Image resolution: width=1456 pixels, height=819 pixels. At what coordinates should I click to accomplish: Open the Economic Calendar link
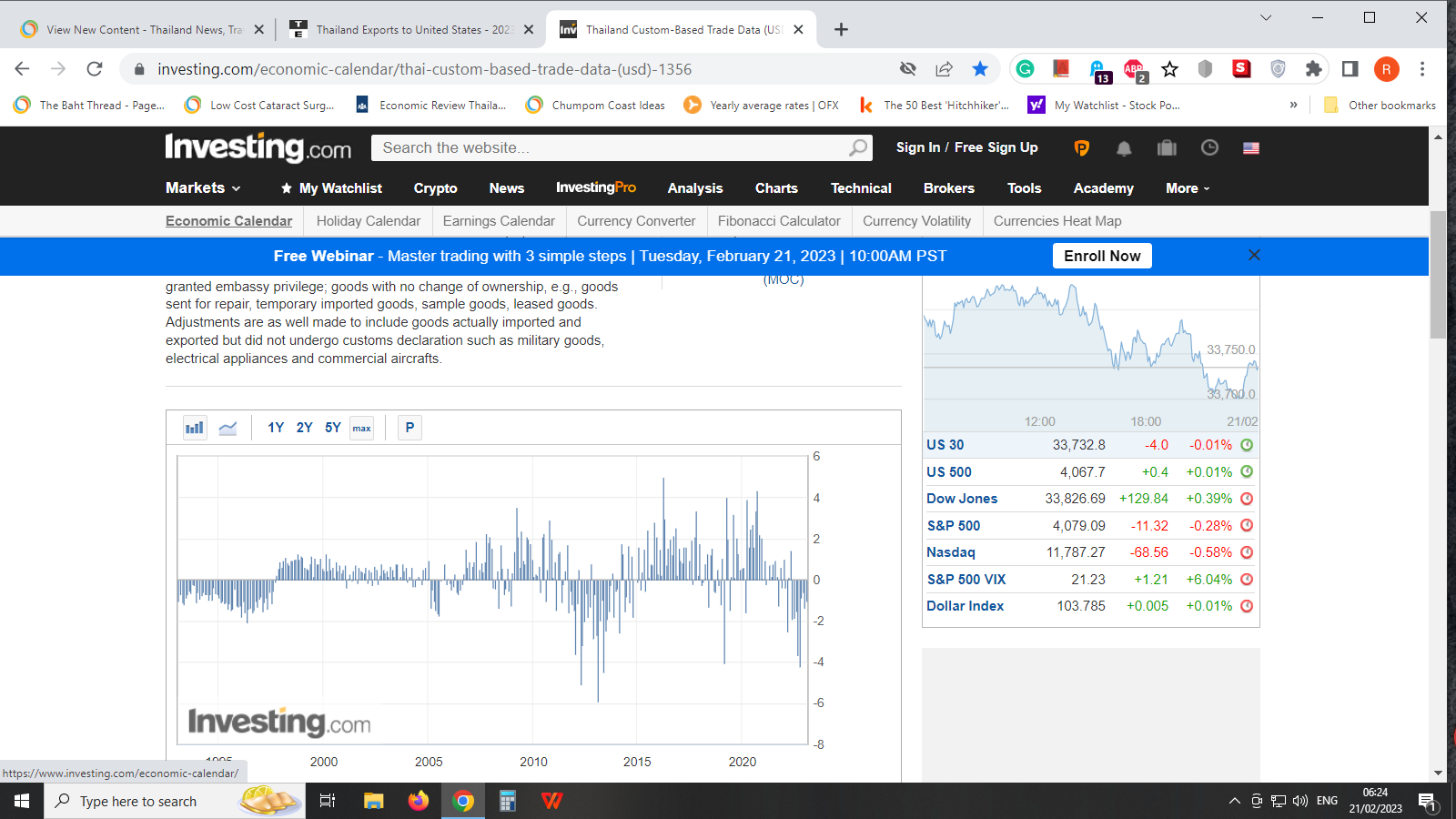pos(228,221)
